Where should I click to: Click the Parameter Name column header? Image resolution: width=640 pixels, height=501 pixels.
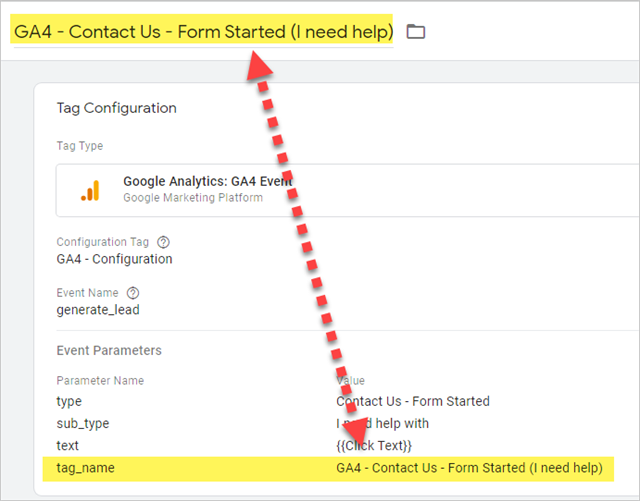click(100, 381)
